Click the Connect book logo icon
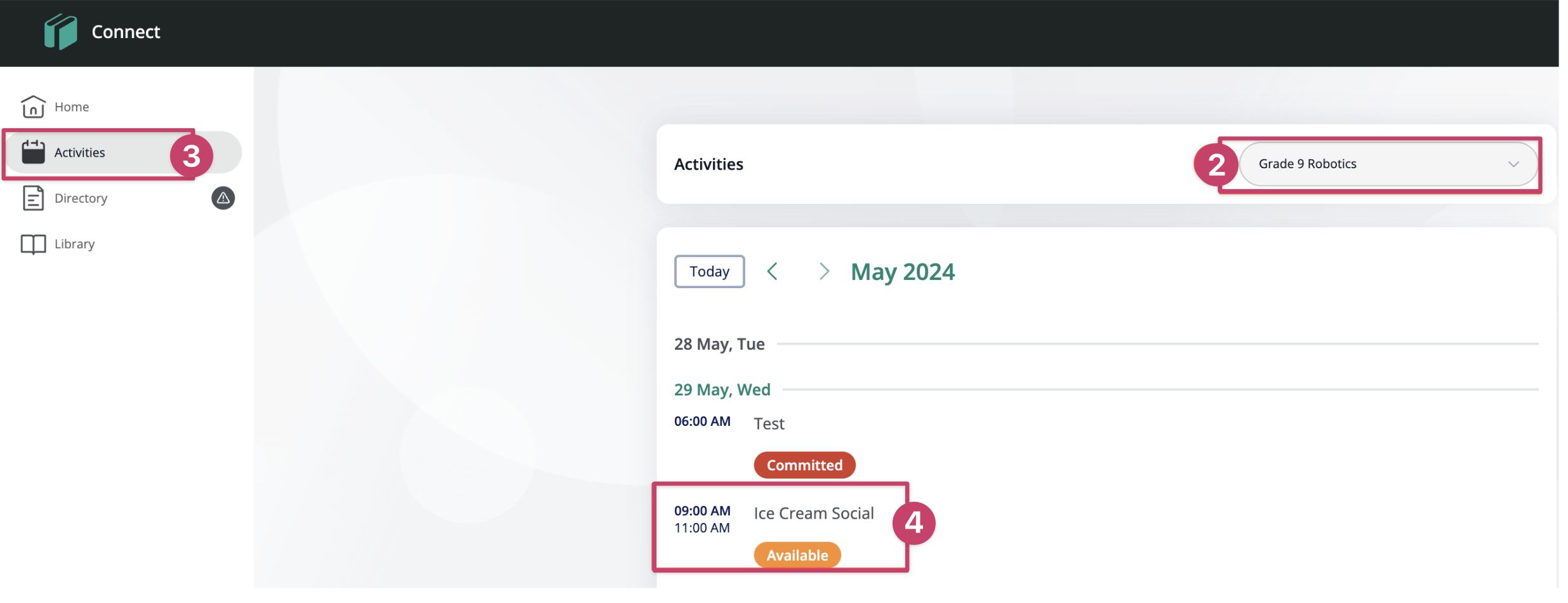The width and height of the screenshot is (1568, 603). (x=60, y=32)
